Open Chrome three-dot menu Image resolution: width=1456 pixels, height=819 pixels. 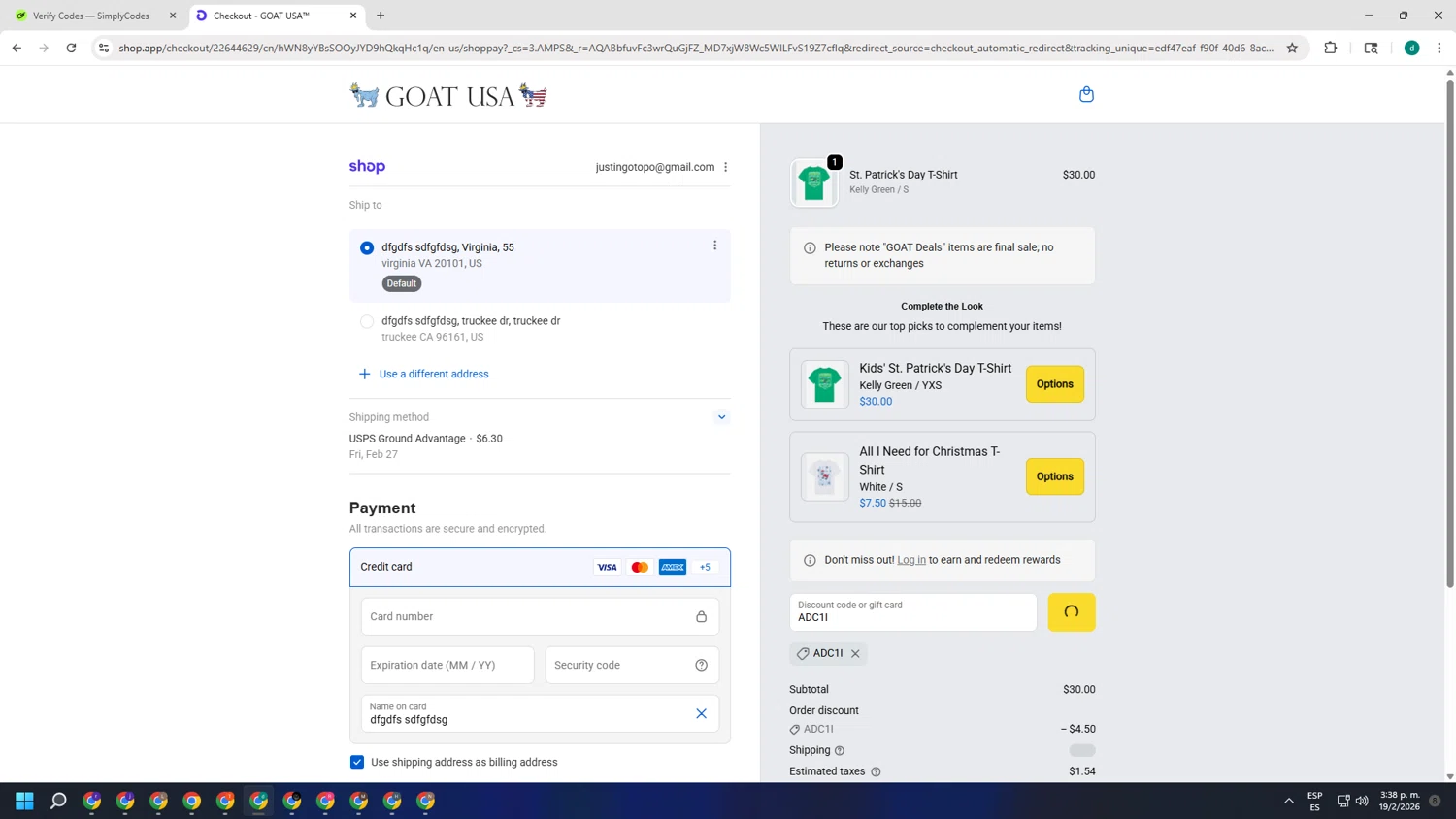pos(1439,48)
